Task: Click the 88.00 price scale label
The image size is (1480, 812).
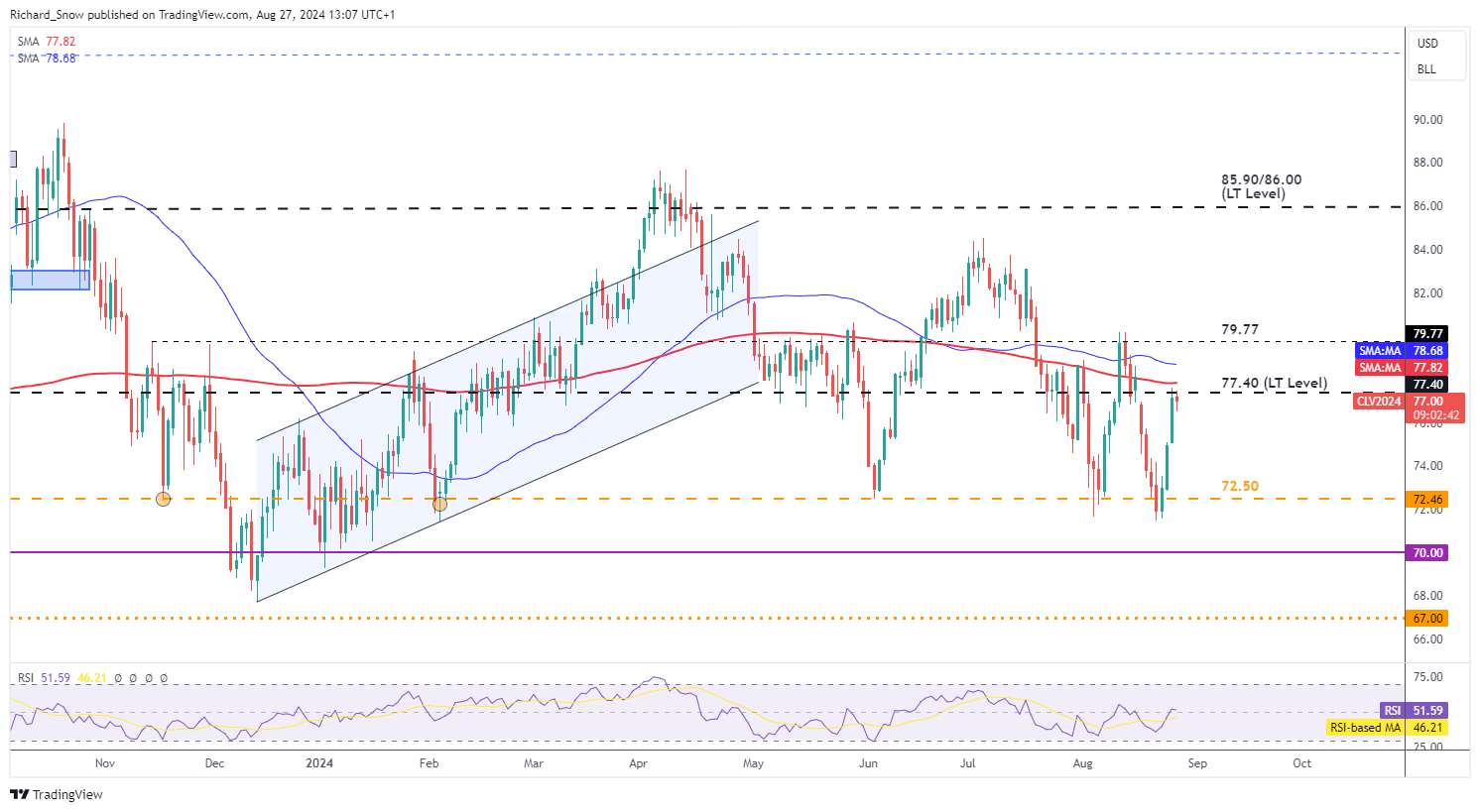Action: point(1427,163)
